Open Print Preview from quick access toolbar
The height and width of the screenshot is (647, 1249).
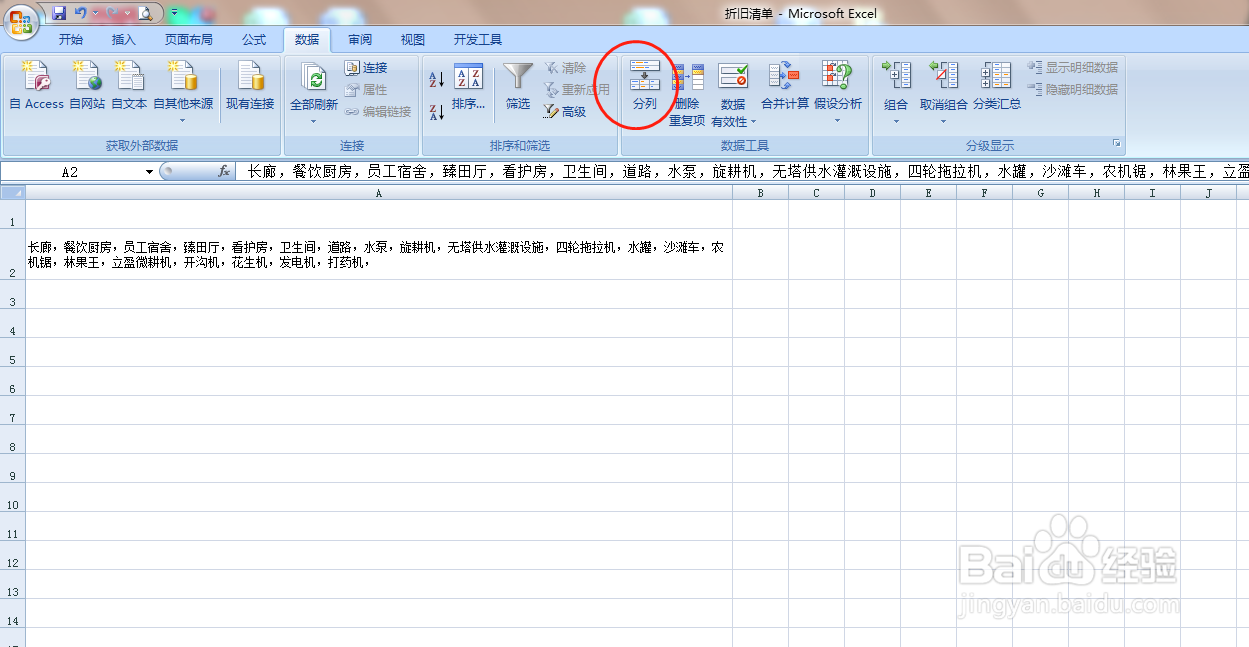tap(146, 13)
